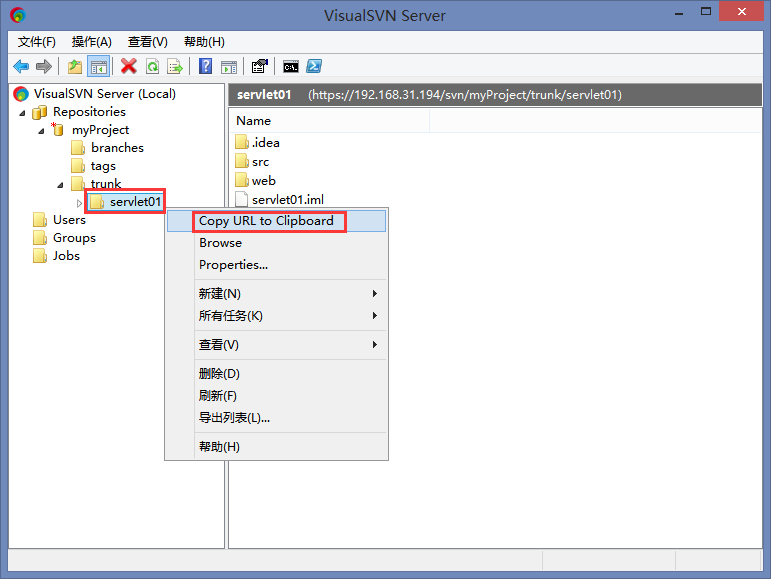This screenshot has width=771, height=579.
Task: Choose Properties... from the context menu
Action: [x=276, y=265]
